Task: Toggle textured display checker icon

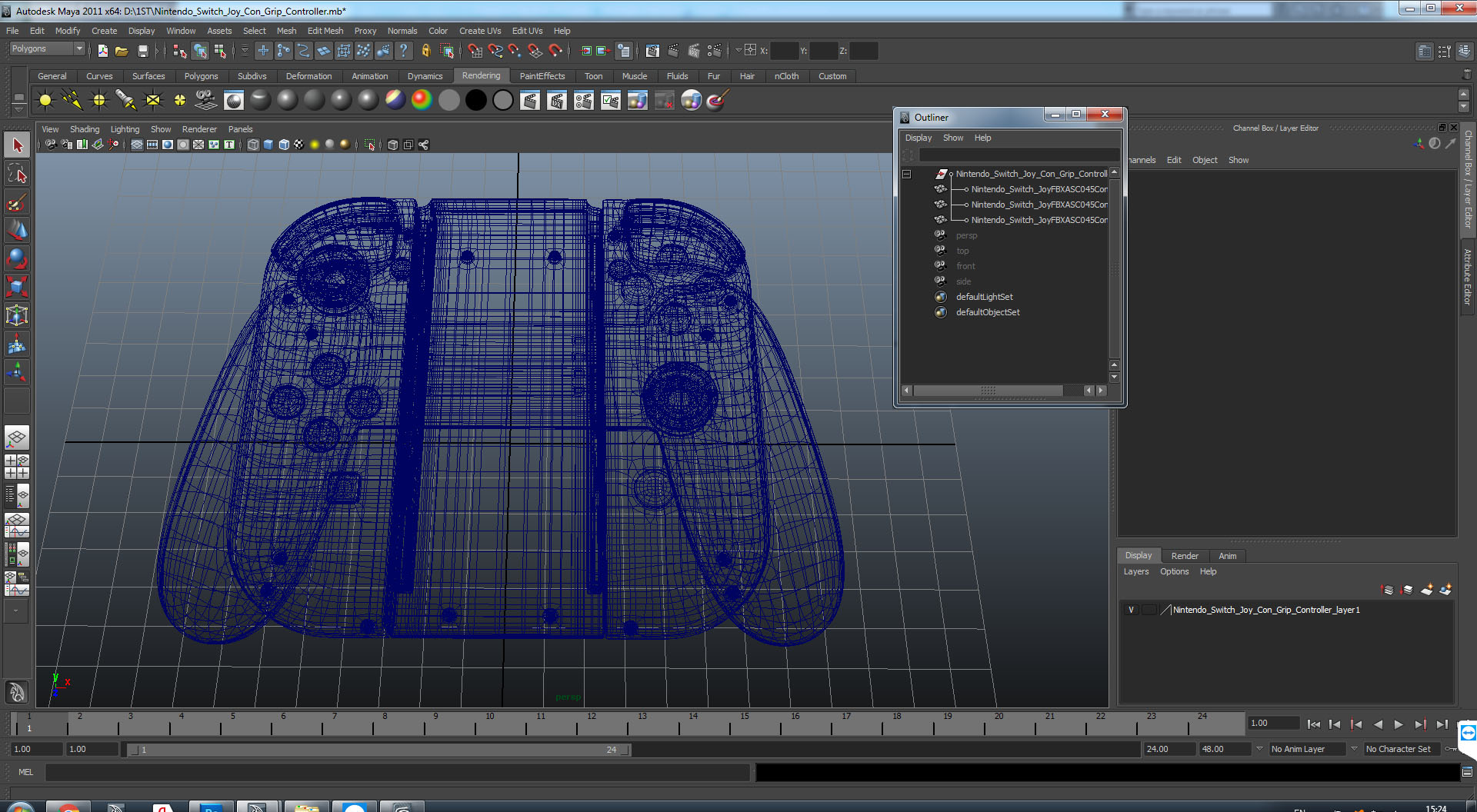Action: 299,145
